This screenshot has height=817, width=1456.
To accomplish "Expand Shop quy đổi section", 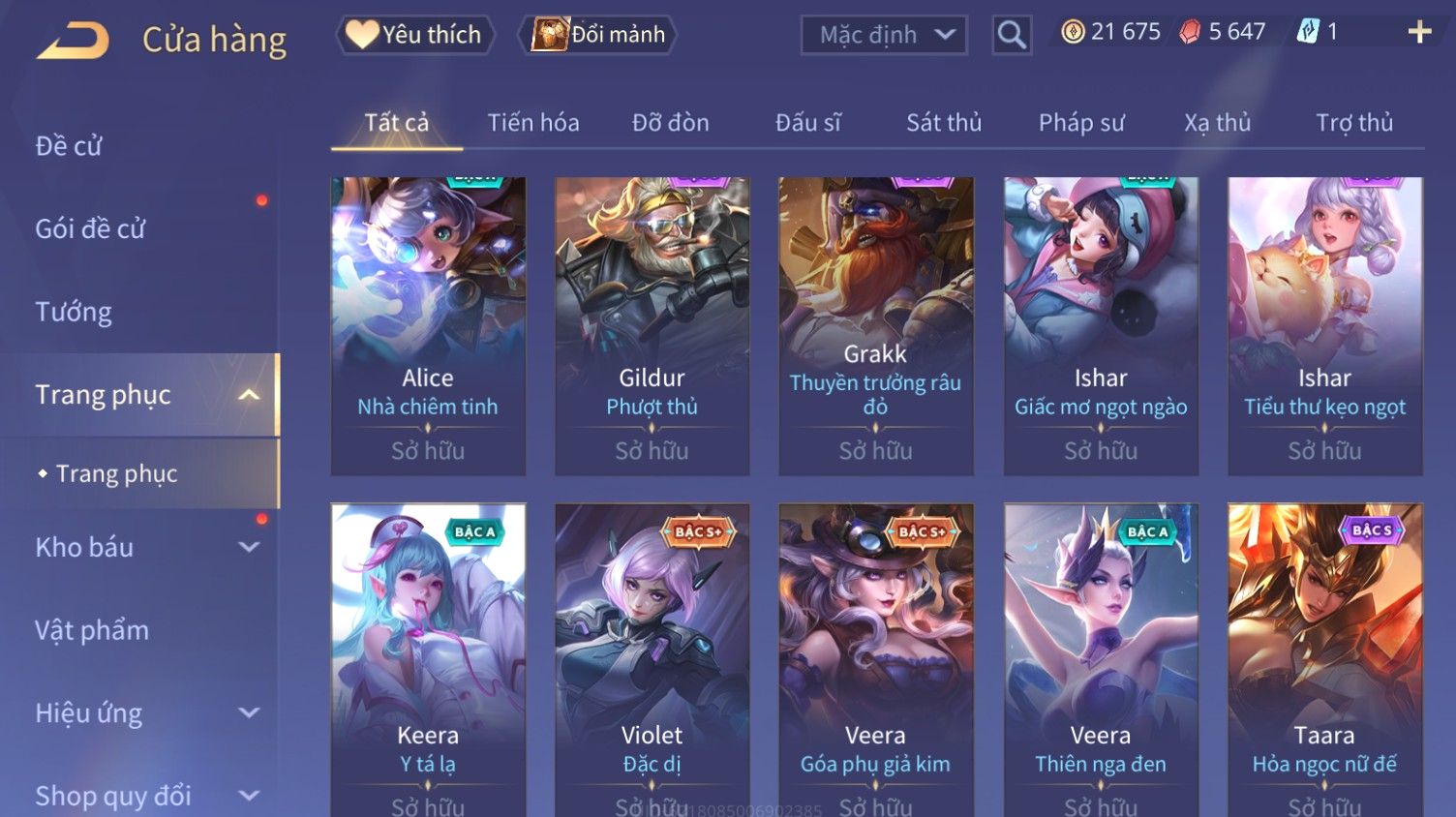I will pos(249,796).
